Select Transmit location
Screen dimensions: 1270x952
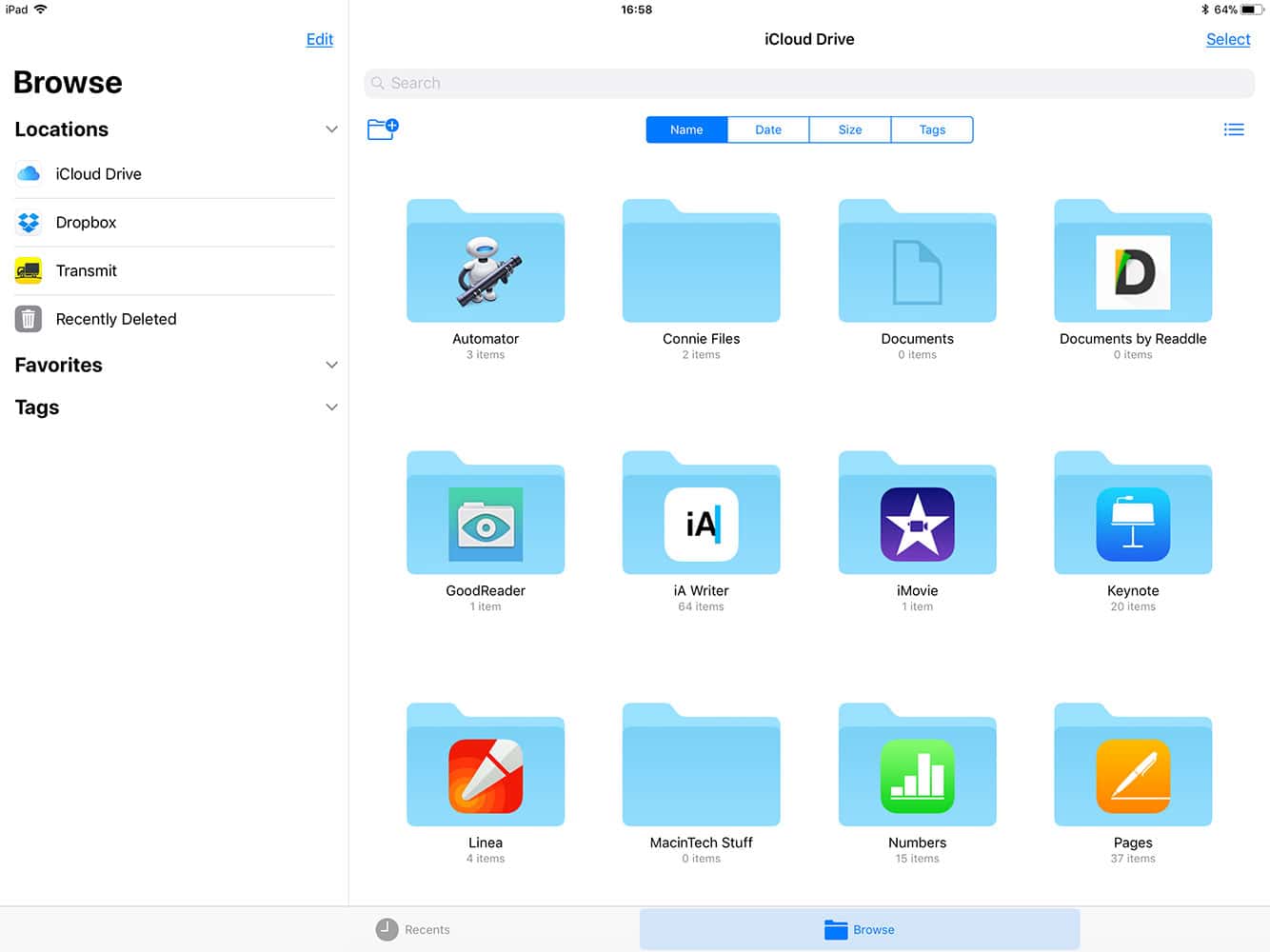tap(175, 271)
